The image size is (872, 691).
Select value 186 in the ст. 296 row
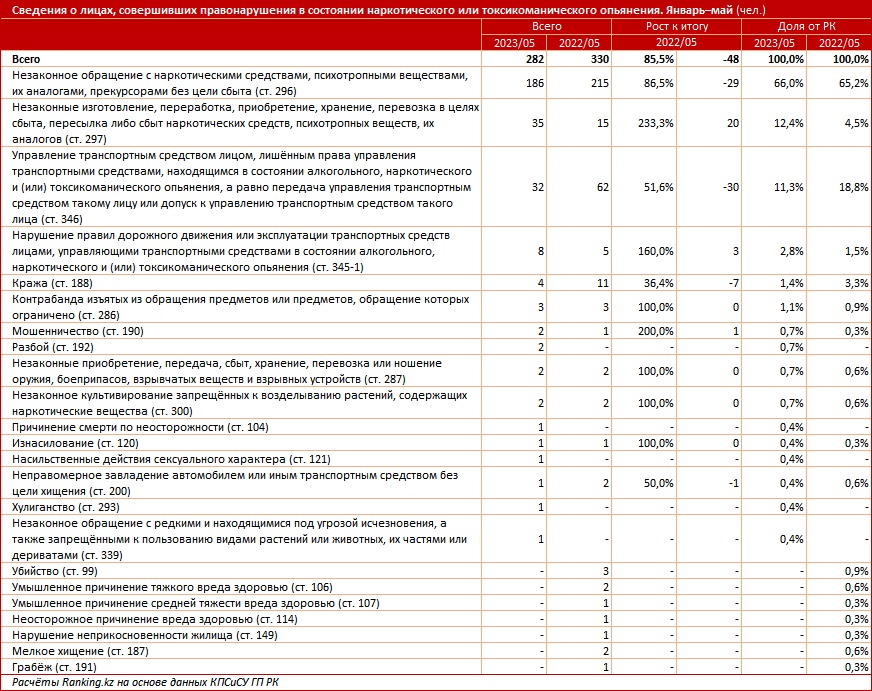coord(534,83)
